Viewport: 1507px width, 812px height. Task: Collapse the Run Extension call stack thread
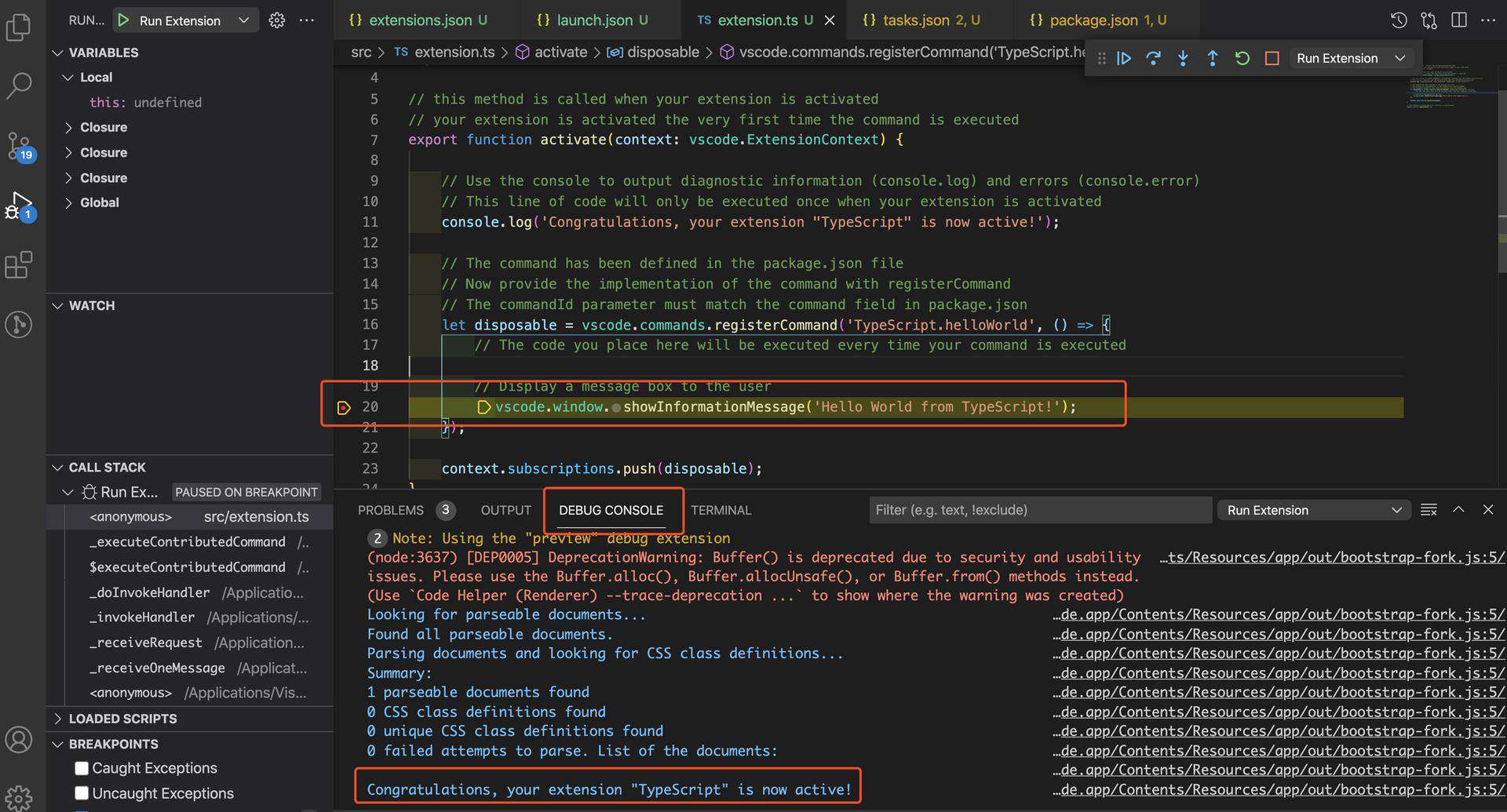point(68,492)
